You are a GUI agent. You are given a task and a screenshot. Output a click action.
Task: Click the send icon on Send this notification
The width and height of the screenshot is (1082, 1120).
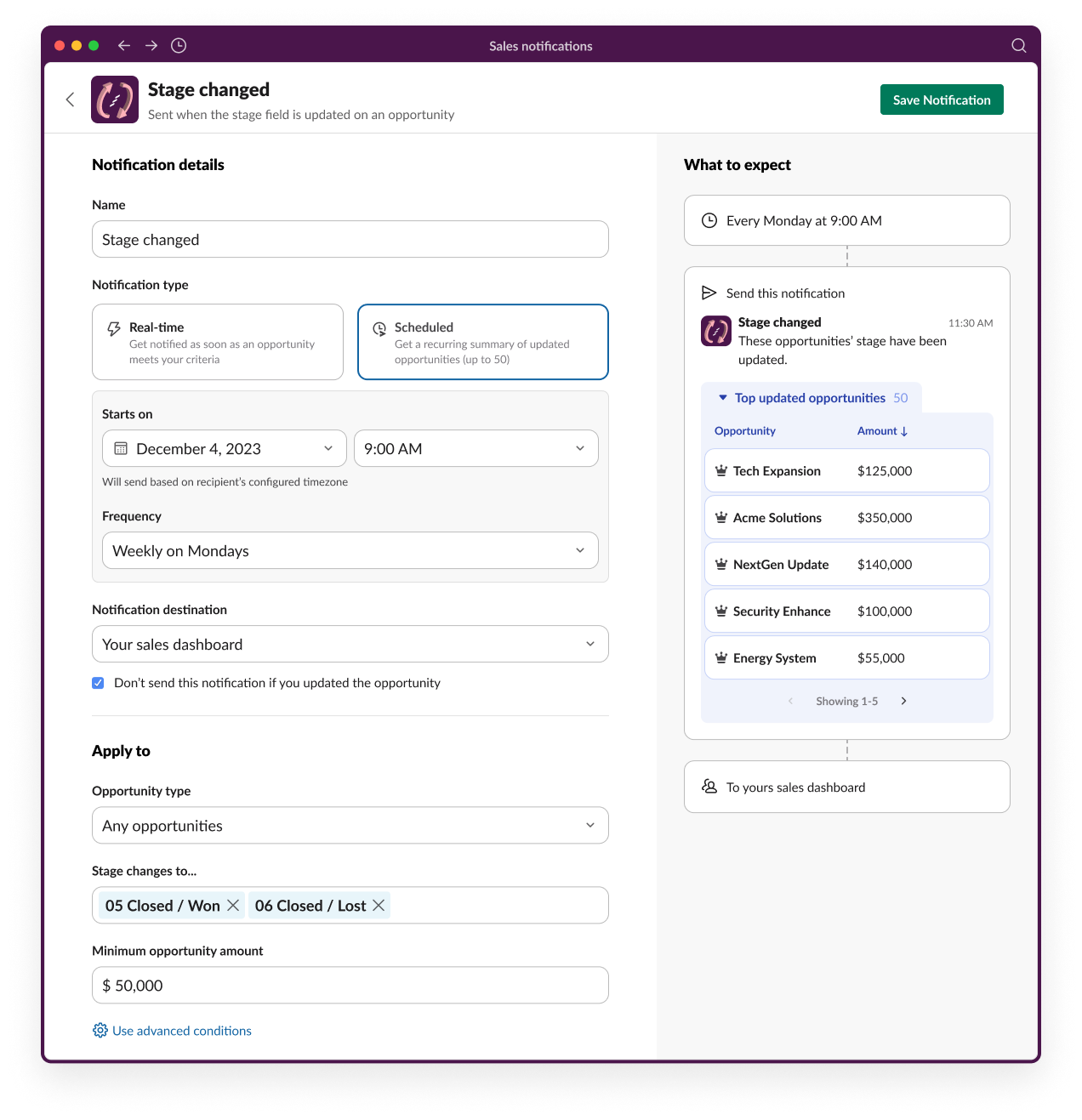[709, 293]
